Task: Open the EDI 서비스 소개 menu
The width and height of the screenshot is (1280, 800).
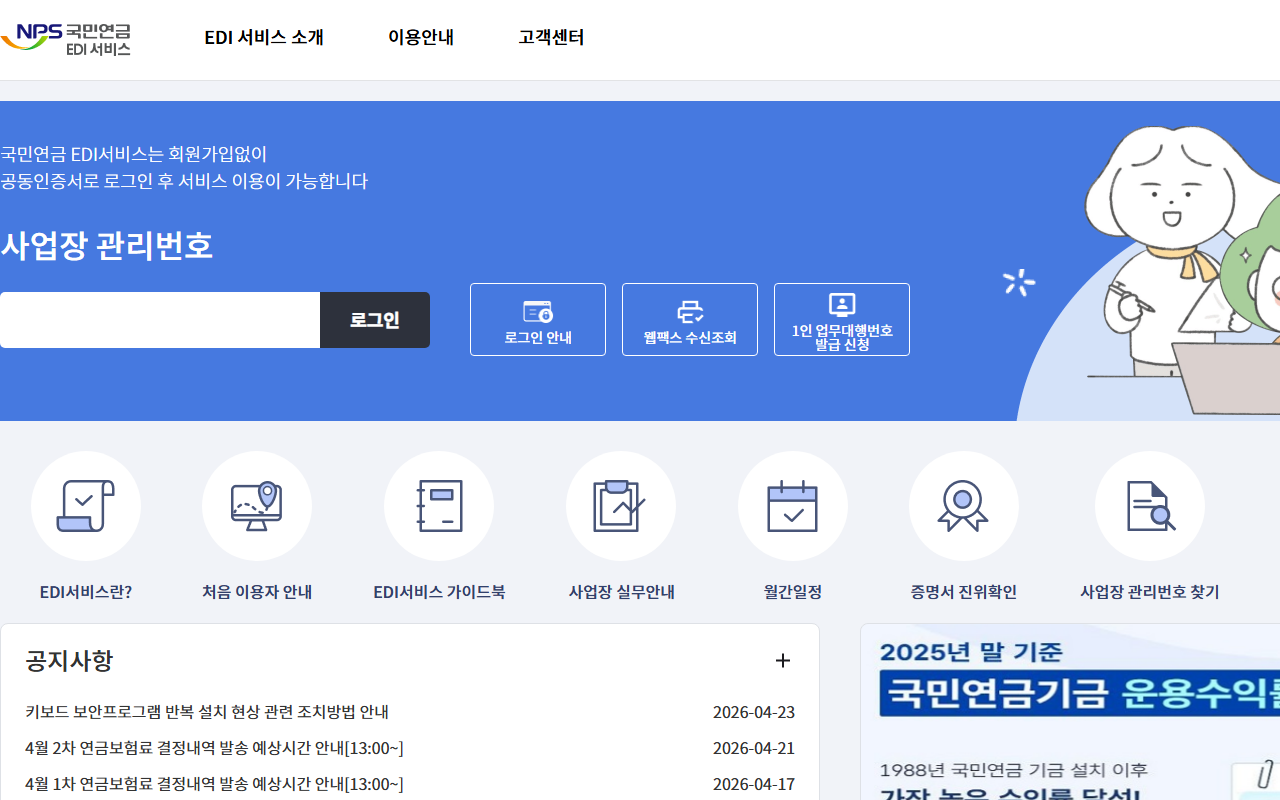Action: tap(264, 38)
